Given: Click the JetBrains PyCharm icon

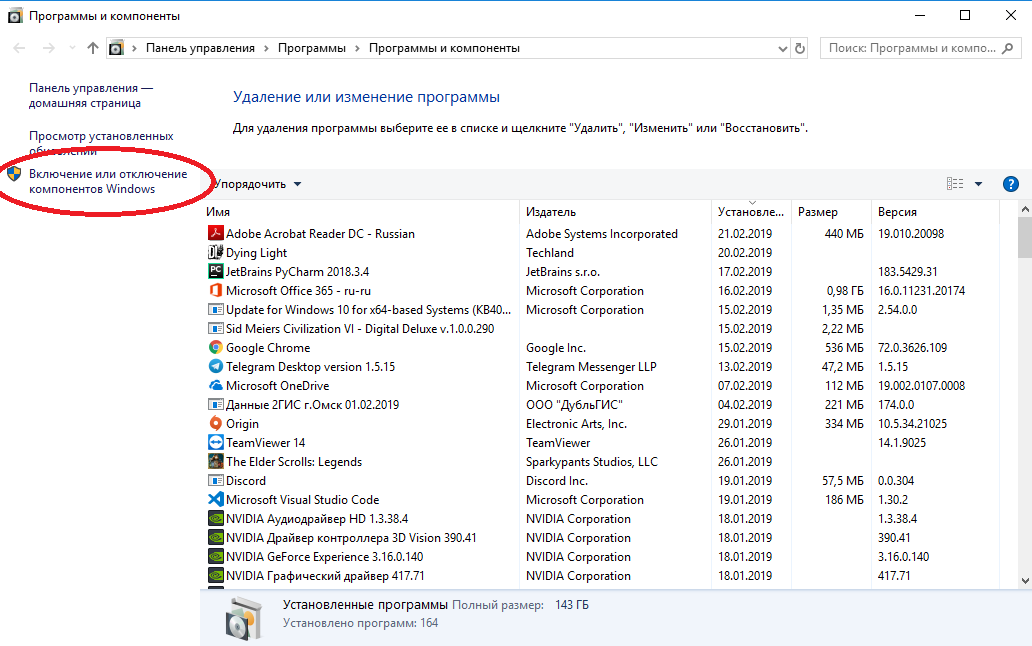Looking at the screenshot, I should tap(215, 271).
